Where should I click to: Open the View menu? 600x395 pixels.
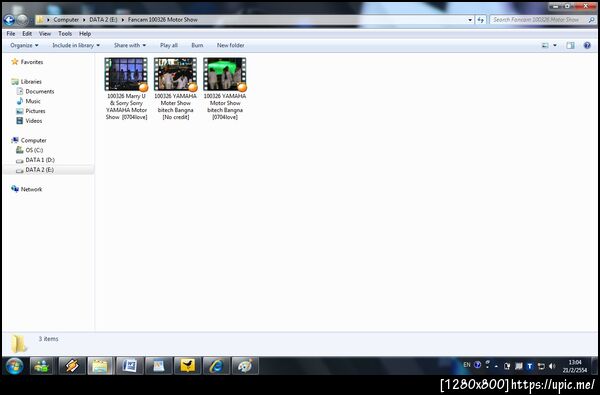click(45, 34)
